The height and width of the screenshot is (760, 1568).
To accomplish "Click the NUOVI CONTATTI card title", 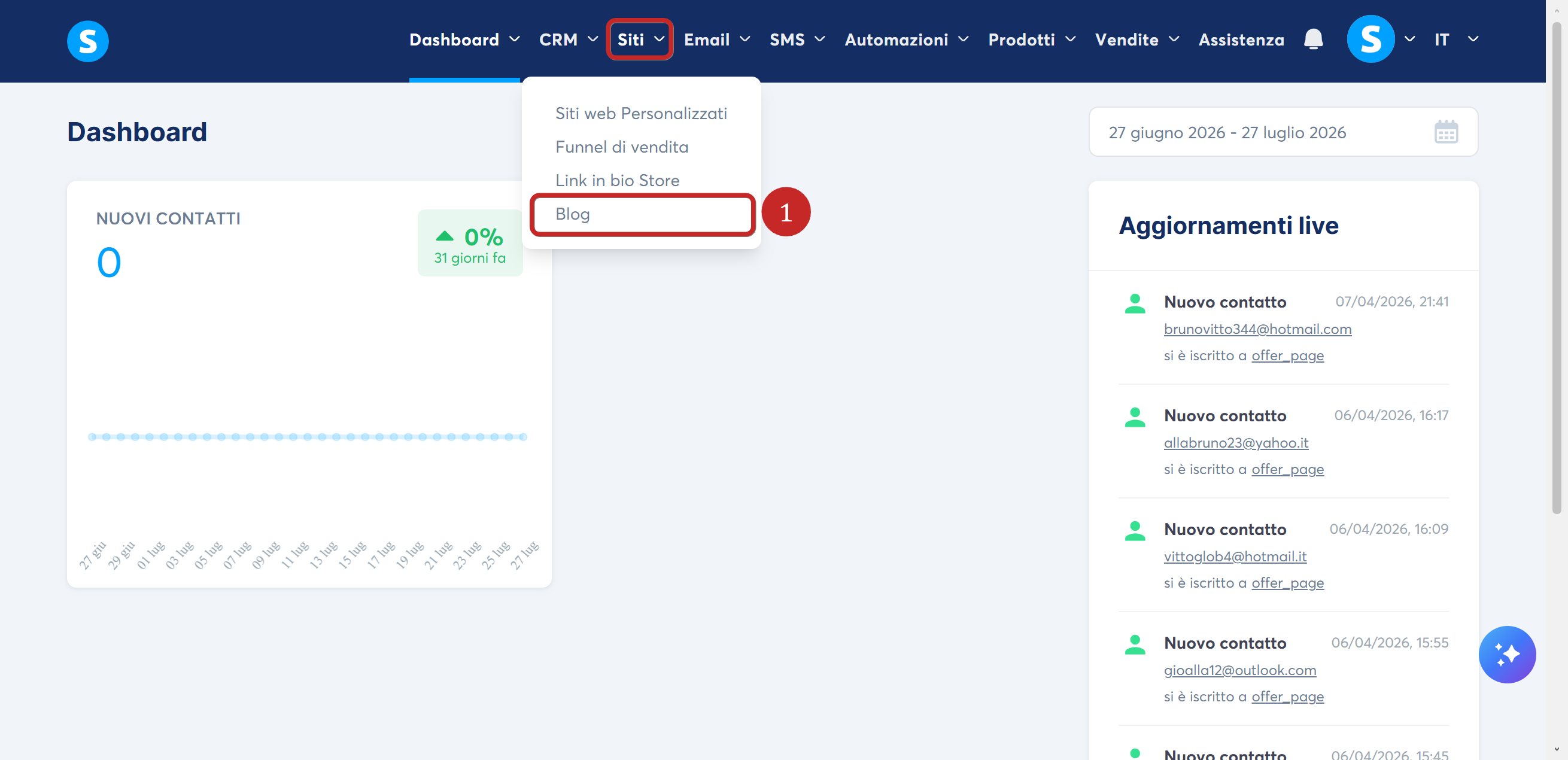I will [168, 219].
